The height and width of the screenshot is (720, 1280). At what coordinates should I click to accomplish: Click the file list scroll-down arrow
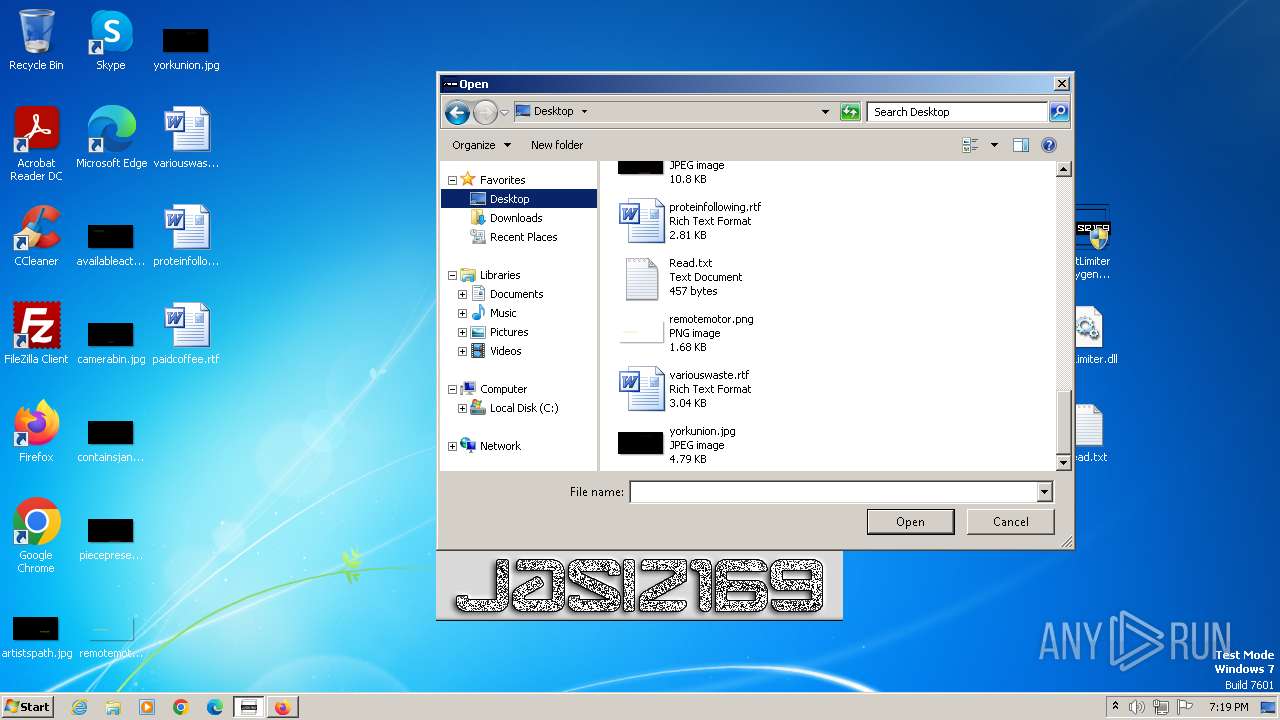click(x=1064, y=462)
